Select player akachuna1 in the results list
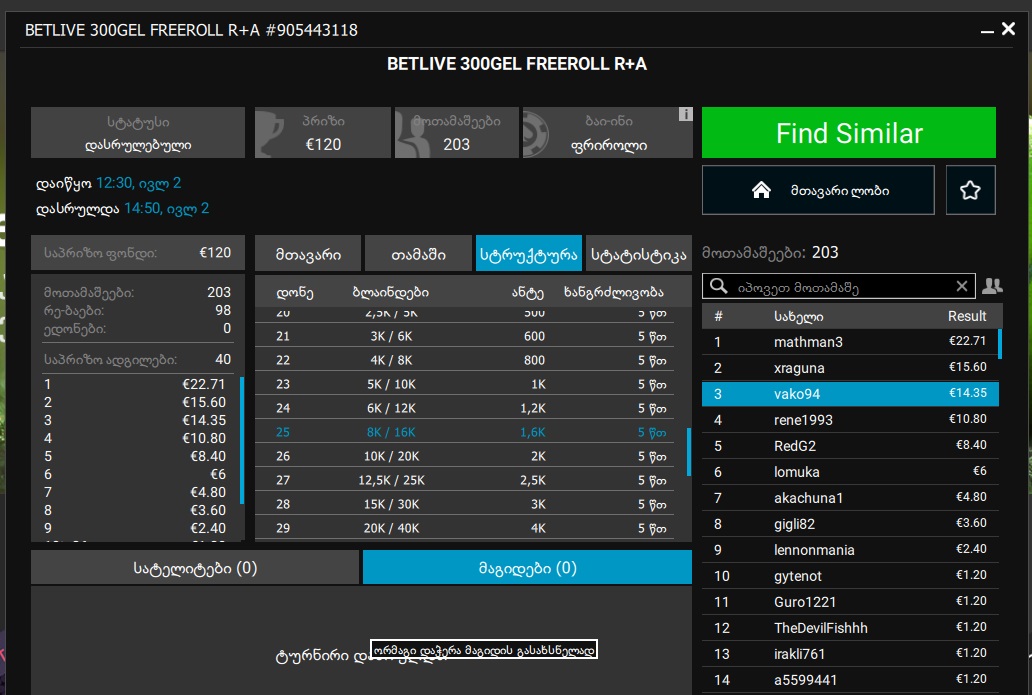This screenshot has width=1032, height=695. [x=850, y=498]
